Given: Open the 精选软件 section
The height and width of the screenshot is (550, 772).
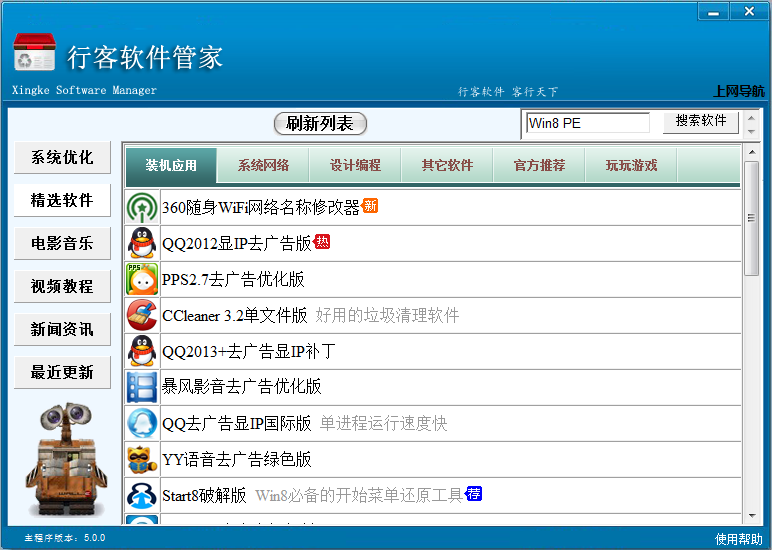Looking at the screenshot, I should 62,200.
